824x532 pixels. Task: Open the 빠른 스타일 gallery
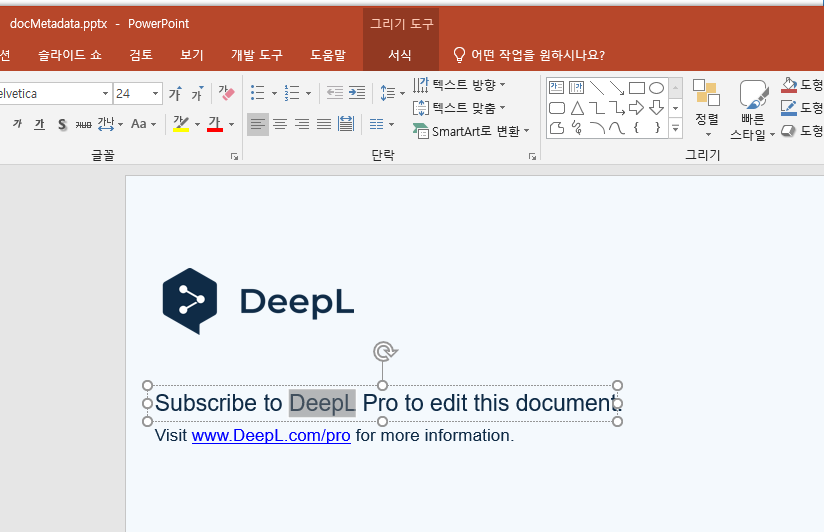tap(753, 110)
